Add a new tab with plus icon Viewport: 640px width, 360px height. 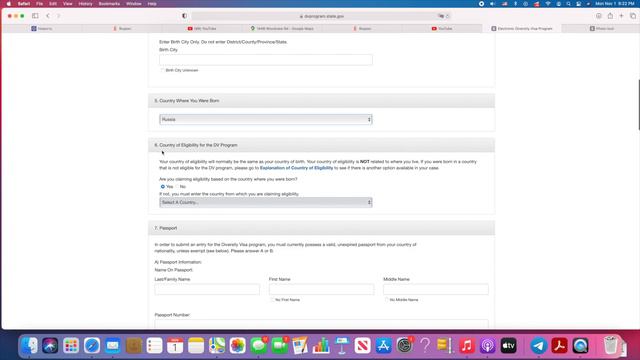(x=621, y=16)
